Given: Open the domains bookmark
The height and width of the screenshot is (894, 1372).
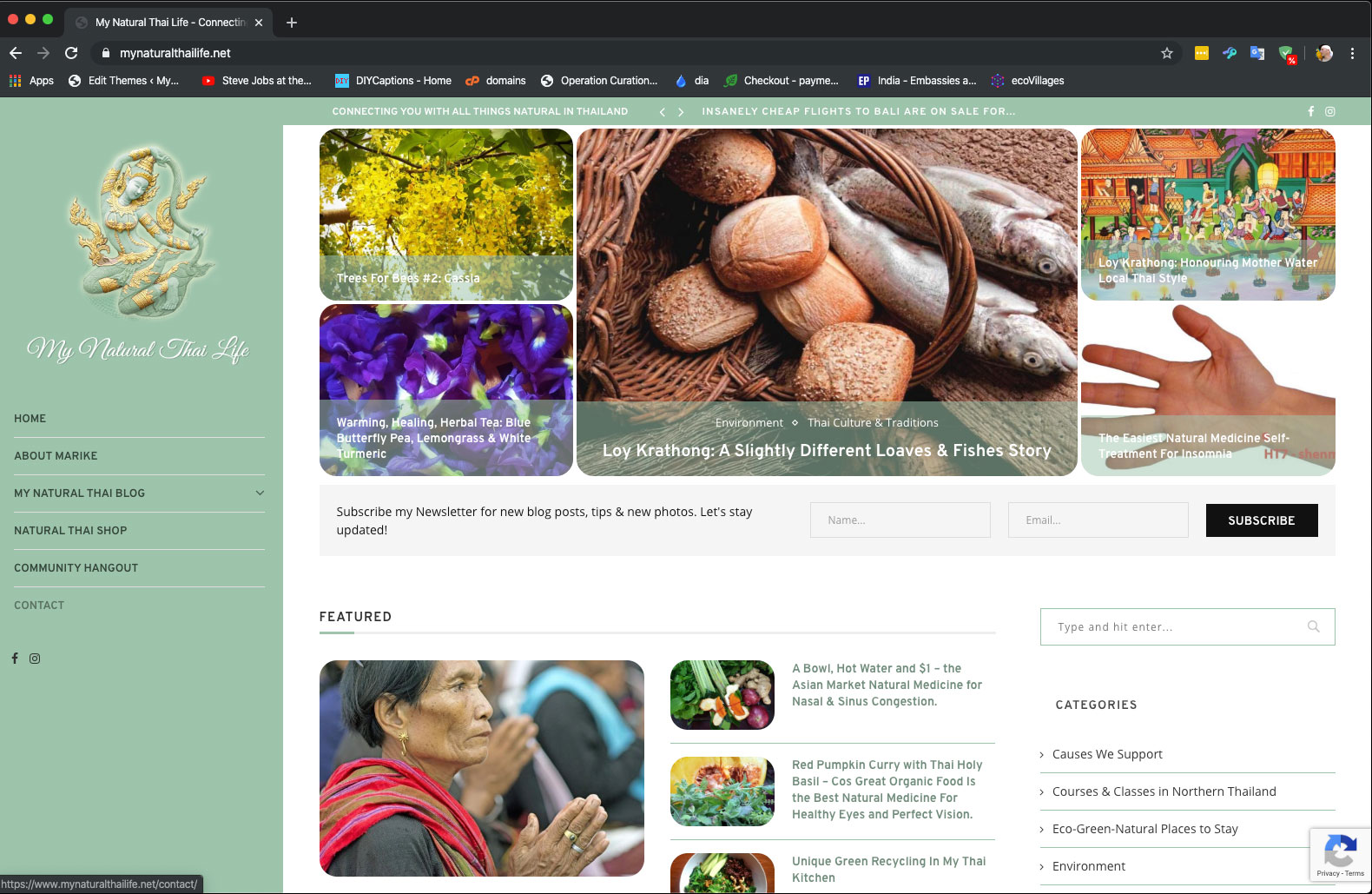Looking at the screenshot, I should click(496, 81).
